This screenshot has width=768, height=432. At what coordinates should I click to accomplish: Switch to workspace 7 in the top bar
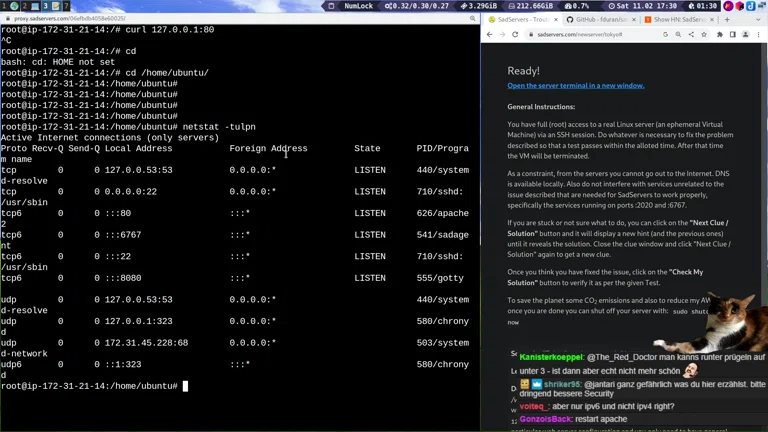66,6
